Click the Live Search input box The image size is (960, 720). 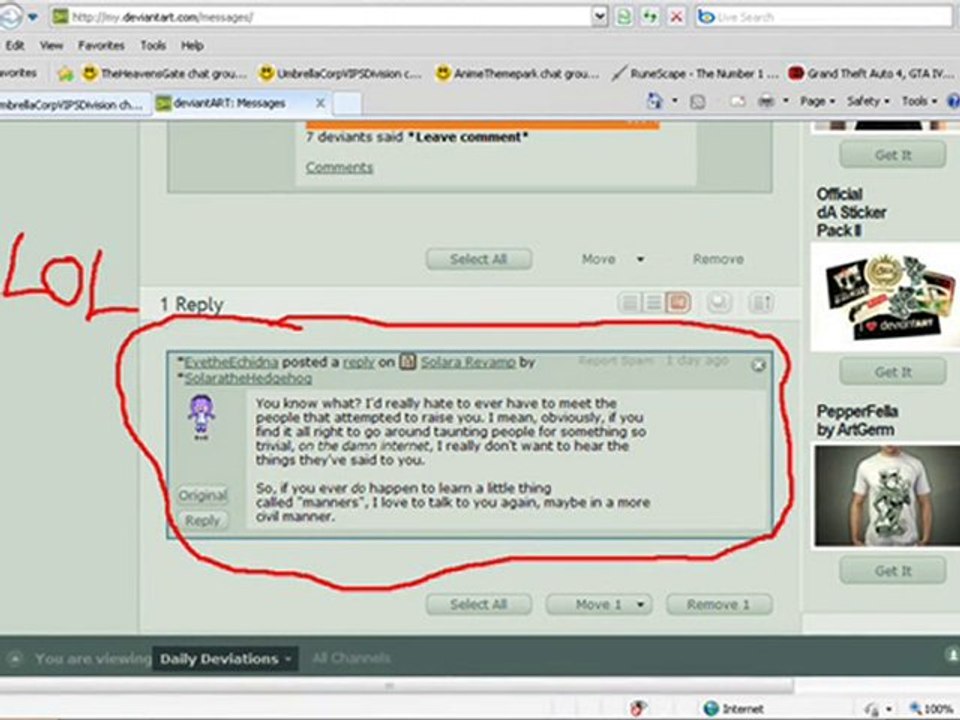click(x=825, y=17)
